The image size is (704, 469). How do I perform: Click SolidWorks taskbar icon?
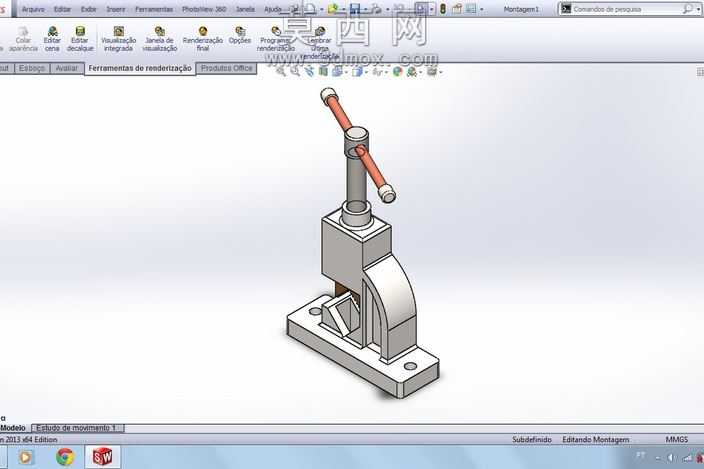pos(102,457)
